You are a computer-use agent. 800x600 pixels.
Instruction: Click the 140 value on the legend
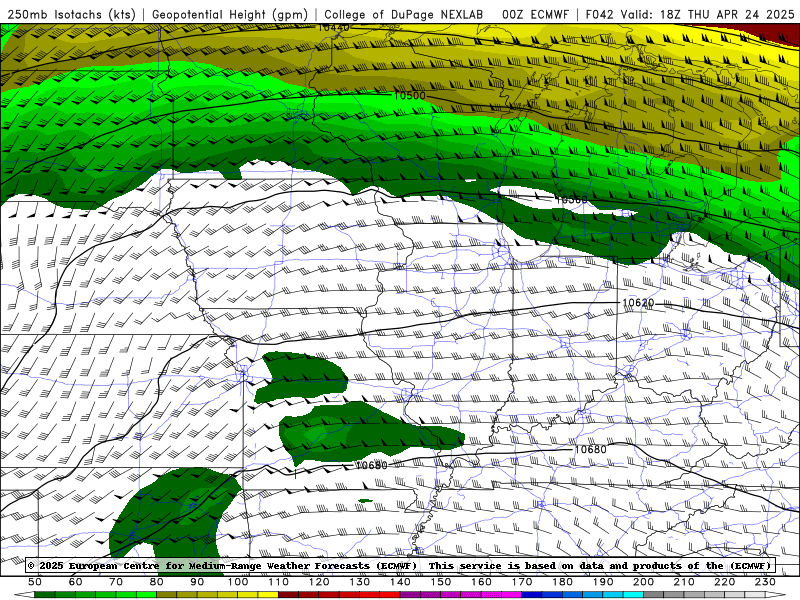tap(400, 582)
